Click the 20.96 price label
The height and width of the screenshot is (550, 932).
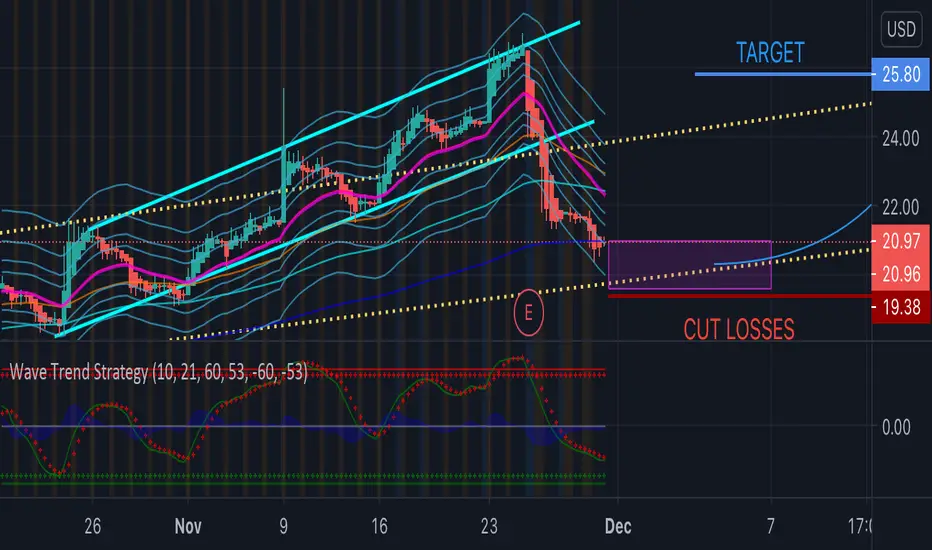coord(900,274)
